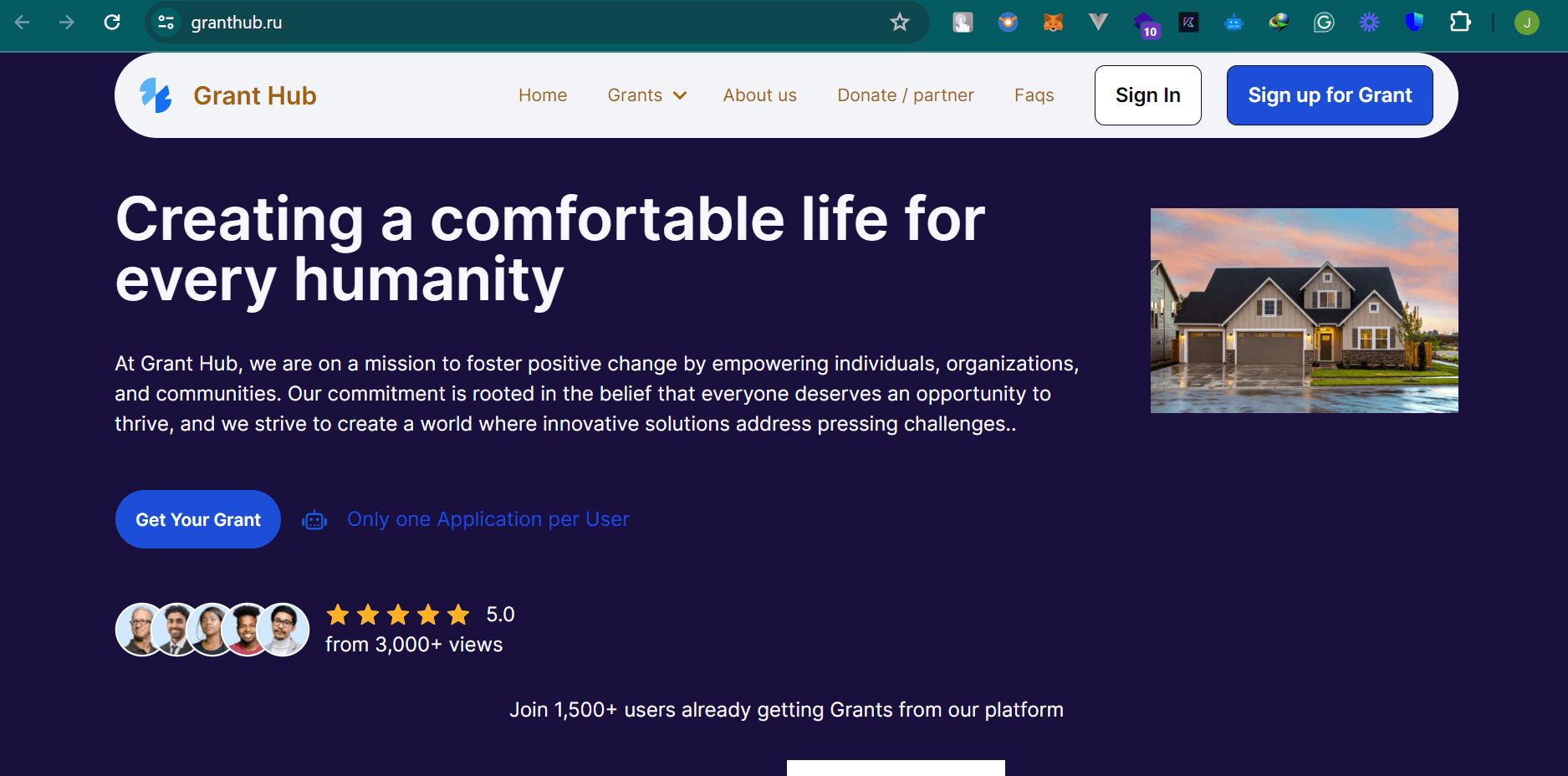Expand the Grants dropdown menu
Viewport: 1568px width, 776px height.
coord(646,95)
